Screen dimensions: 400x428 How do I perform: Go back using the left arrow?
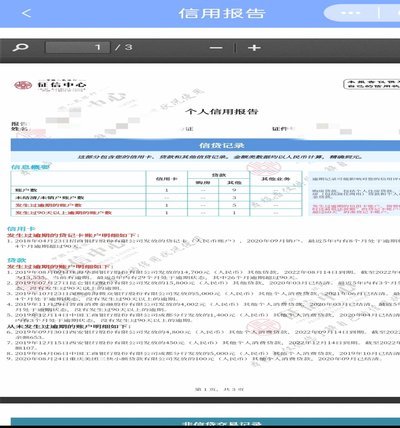click(26, 13)
